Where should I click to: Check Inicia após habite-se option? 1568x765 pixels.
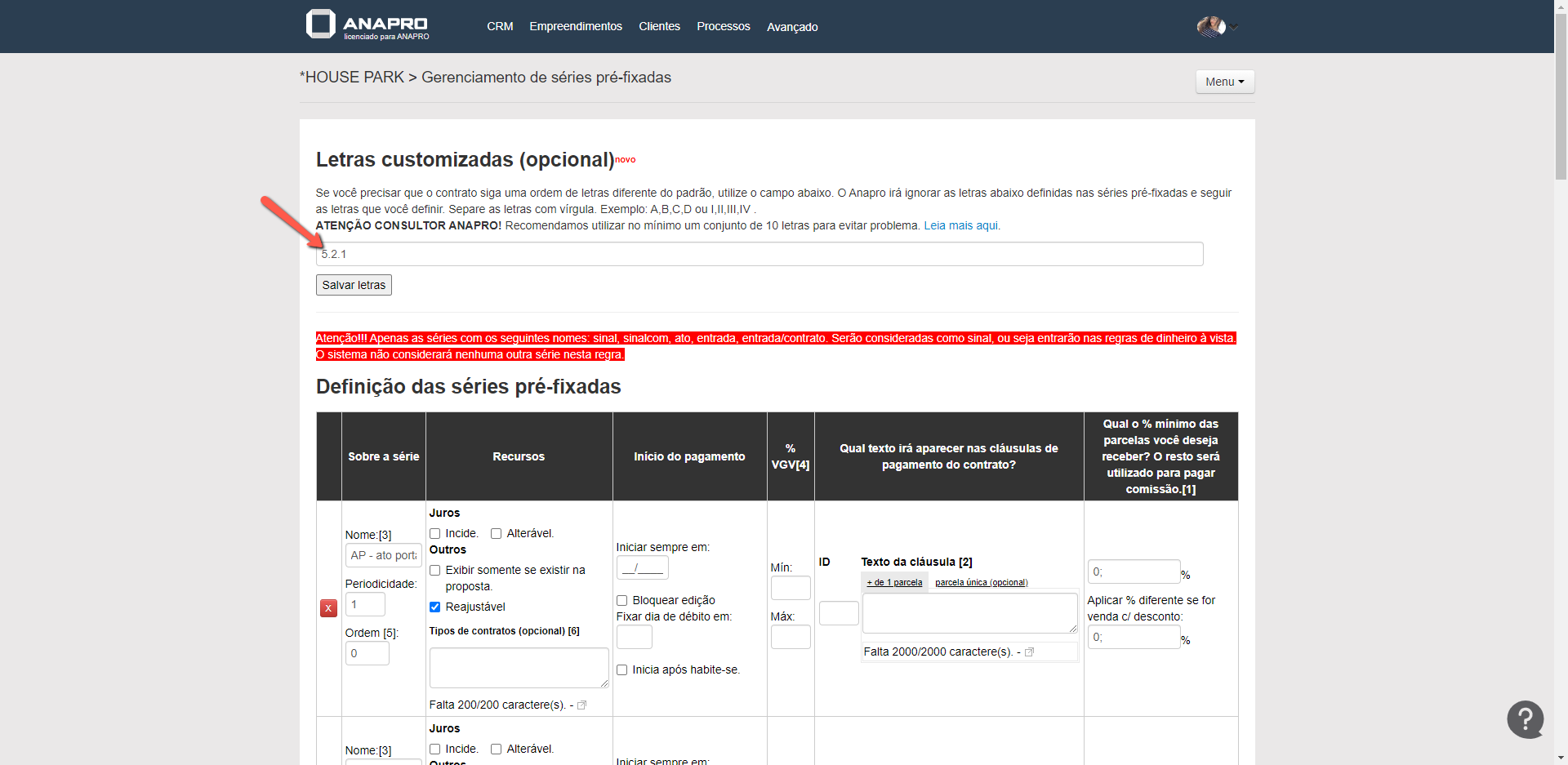(x=622, y=670)
